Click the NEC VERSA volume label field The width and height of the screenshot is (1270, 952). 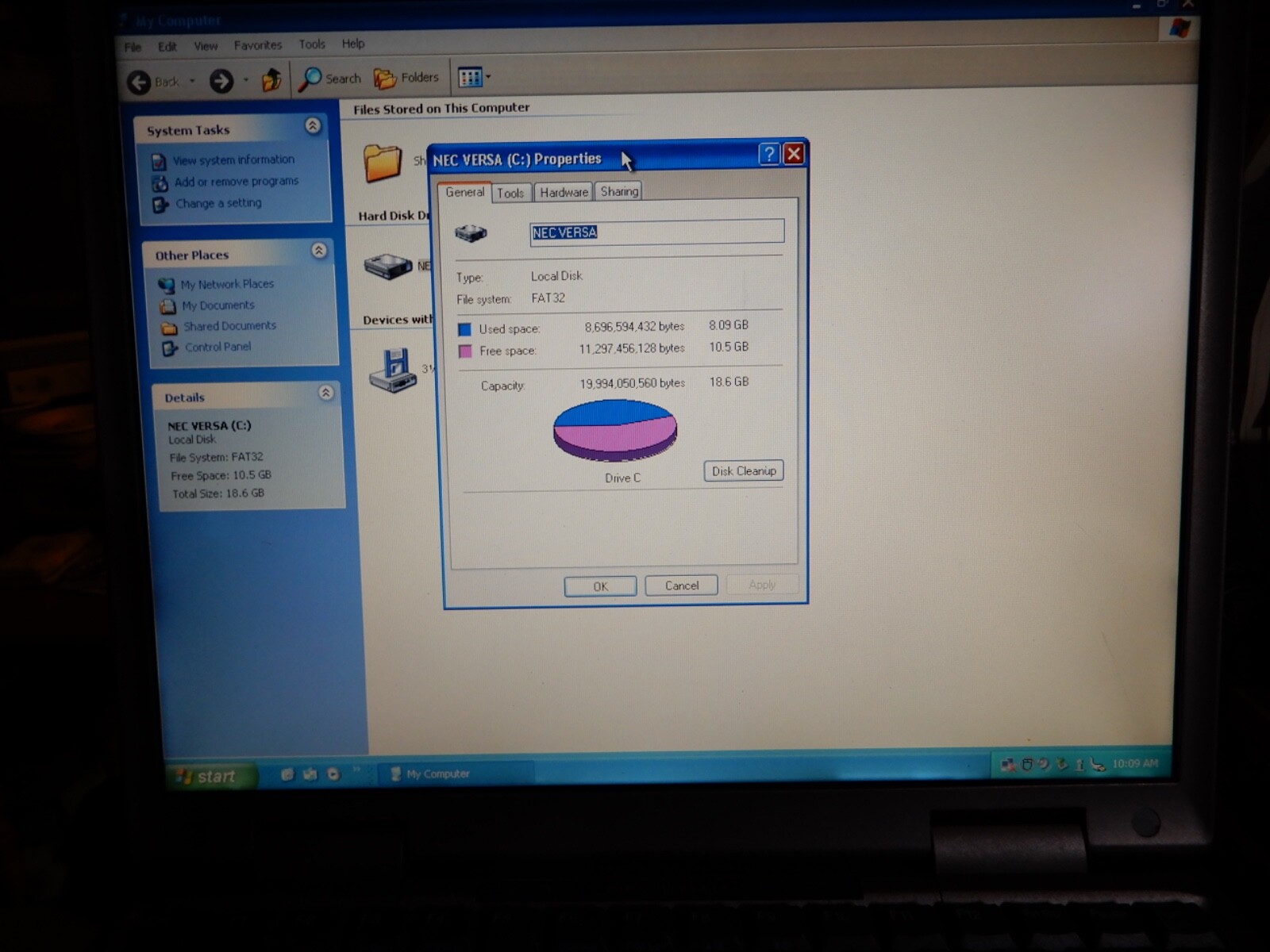(x=657, y=232)
